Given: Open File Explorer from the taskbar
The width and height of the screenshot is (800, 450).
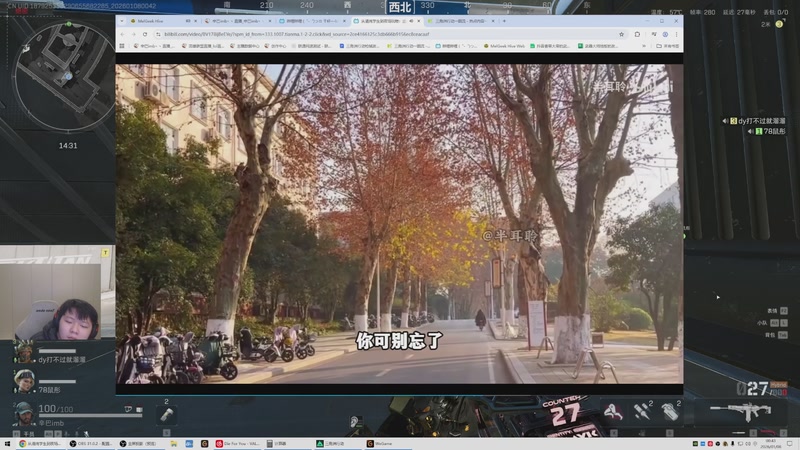Looking at the screenshot, I should 173,444.
